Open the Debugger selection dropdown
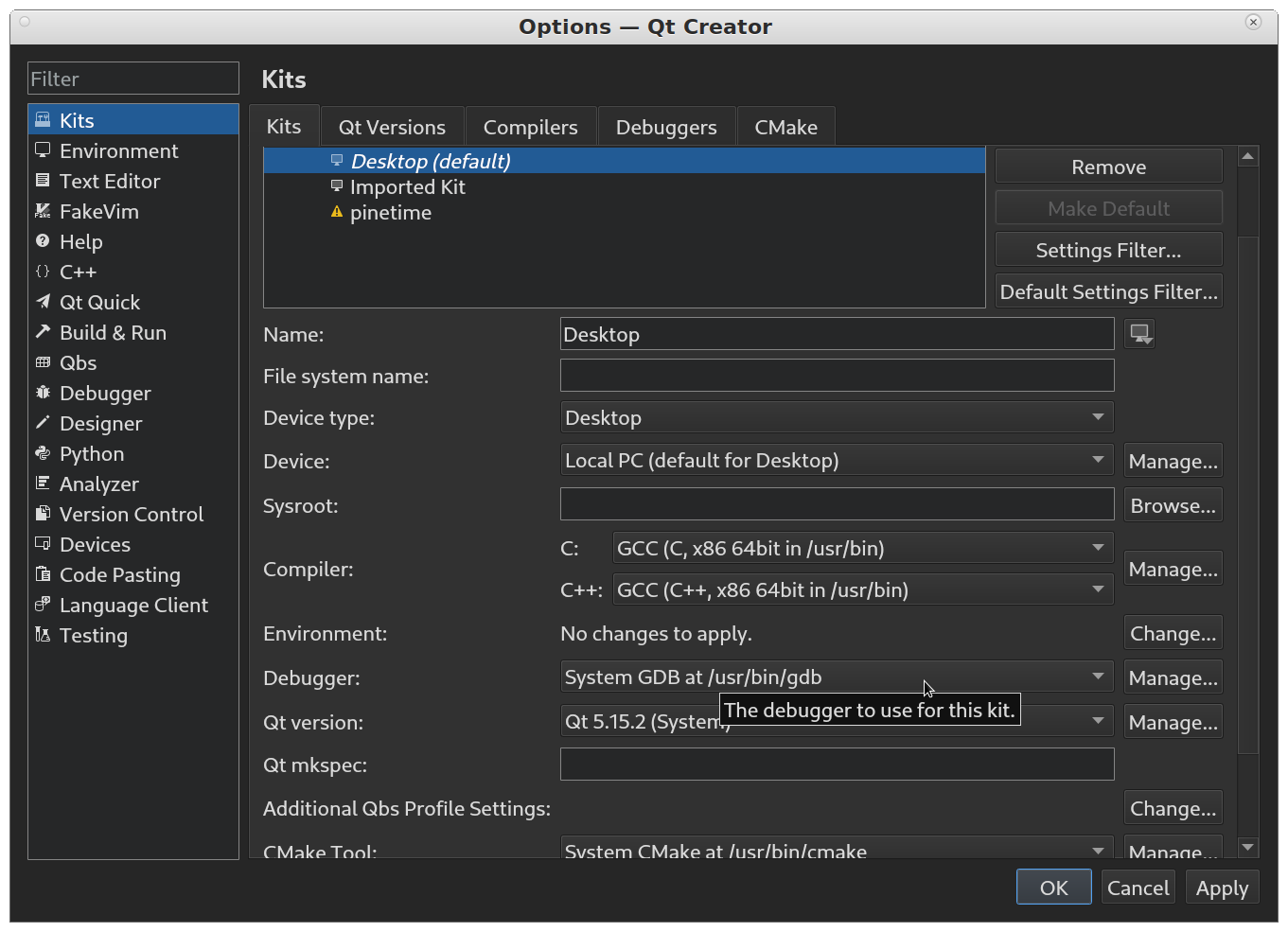 point(837,677)
